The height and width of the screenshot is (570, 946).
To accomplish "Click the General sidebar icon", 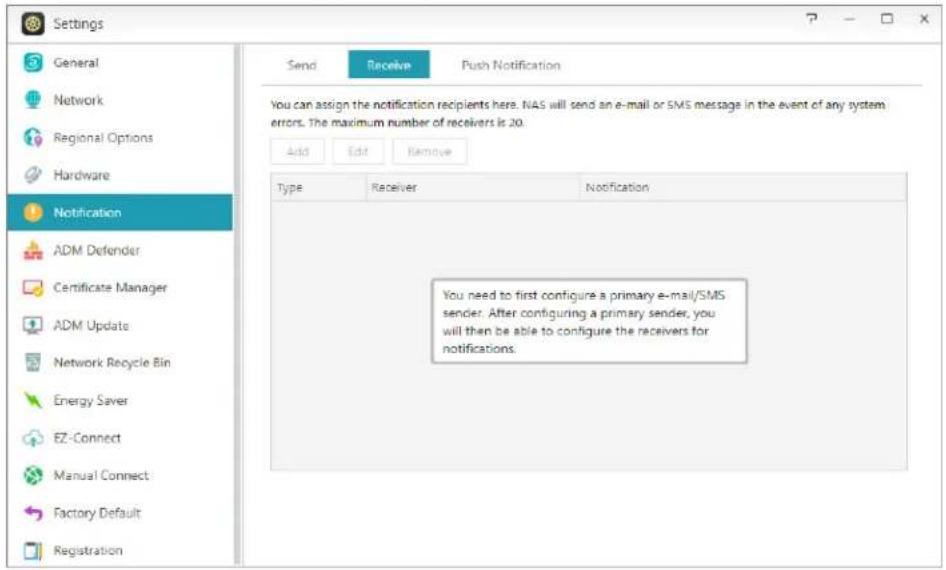I will tap(33, 62).
